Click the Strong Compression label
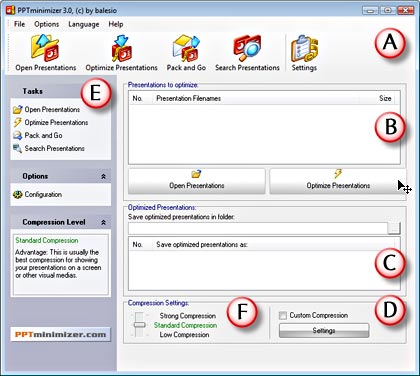The width and height of the screenshot is (420, 376). [188, 316]
